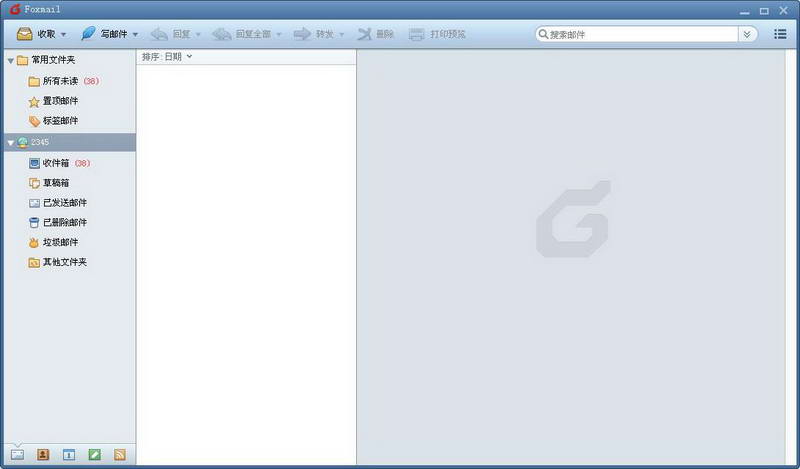Open the 收取 dropdown arrow

[x=64, y=35]
